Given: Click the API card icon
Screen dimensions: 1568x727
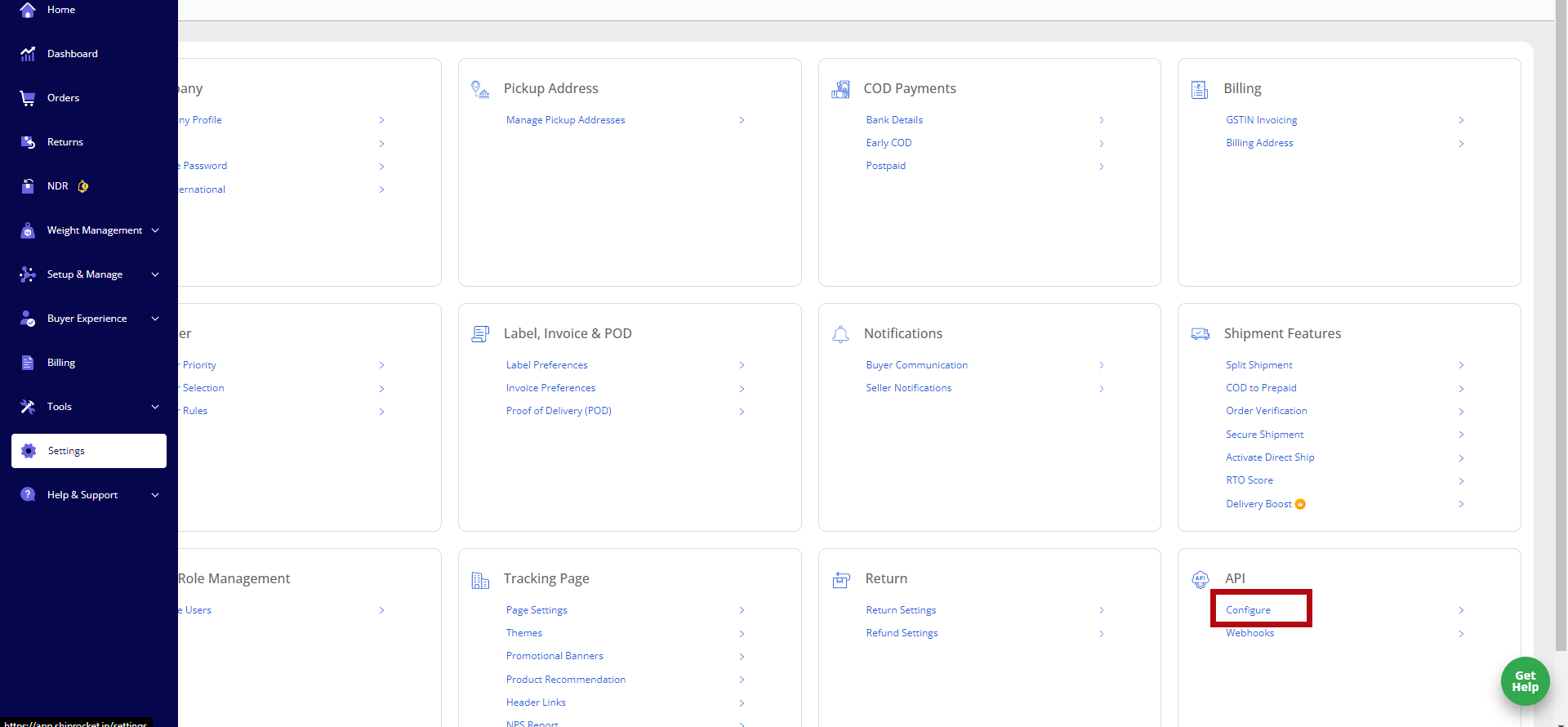Looking at the screenshot, I should pyautogui.click(x=1200, y=579).
